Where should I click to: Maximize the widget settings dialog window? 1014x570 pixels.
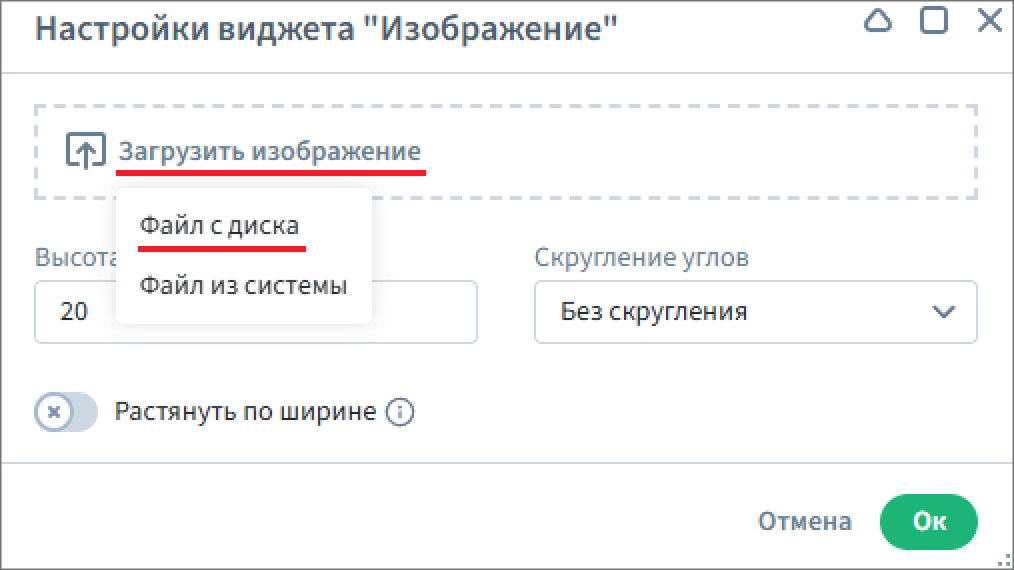point(934,21)
